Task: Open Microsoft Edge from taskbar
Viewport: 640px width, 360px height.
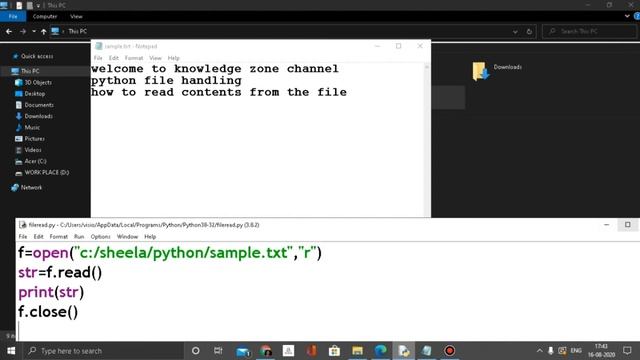Action: tap(380, 351)
